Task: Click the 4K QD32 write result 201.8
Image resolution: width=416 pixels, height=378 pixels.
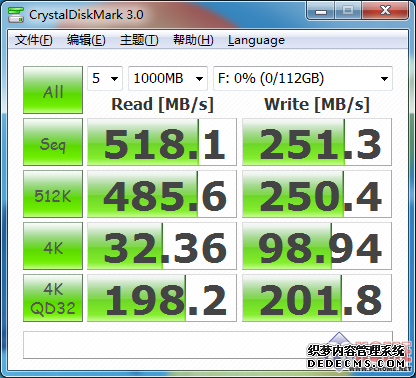Action: tap(317, 298)
